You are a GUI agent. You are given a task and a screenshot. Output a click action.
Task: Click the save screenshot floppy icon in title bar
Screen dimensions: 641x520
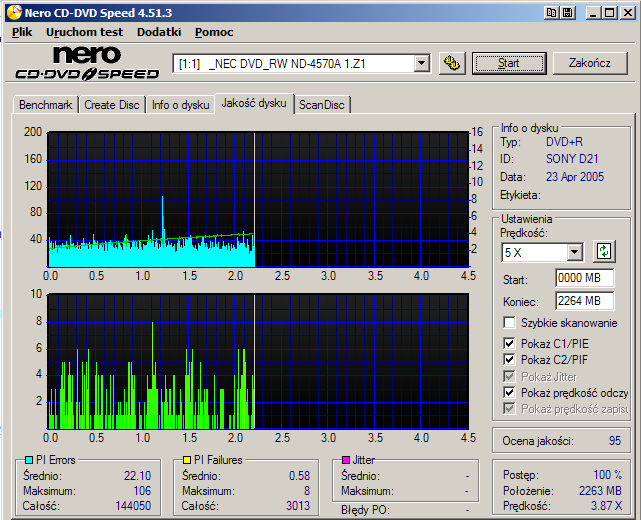point(568,13)
